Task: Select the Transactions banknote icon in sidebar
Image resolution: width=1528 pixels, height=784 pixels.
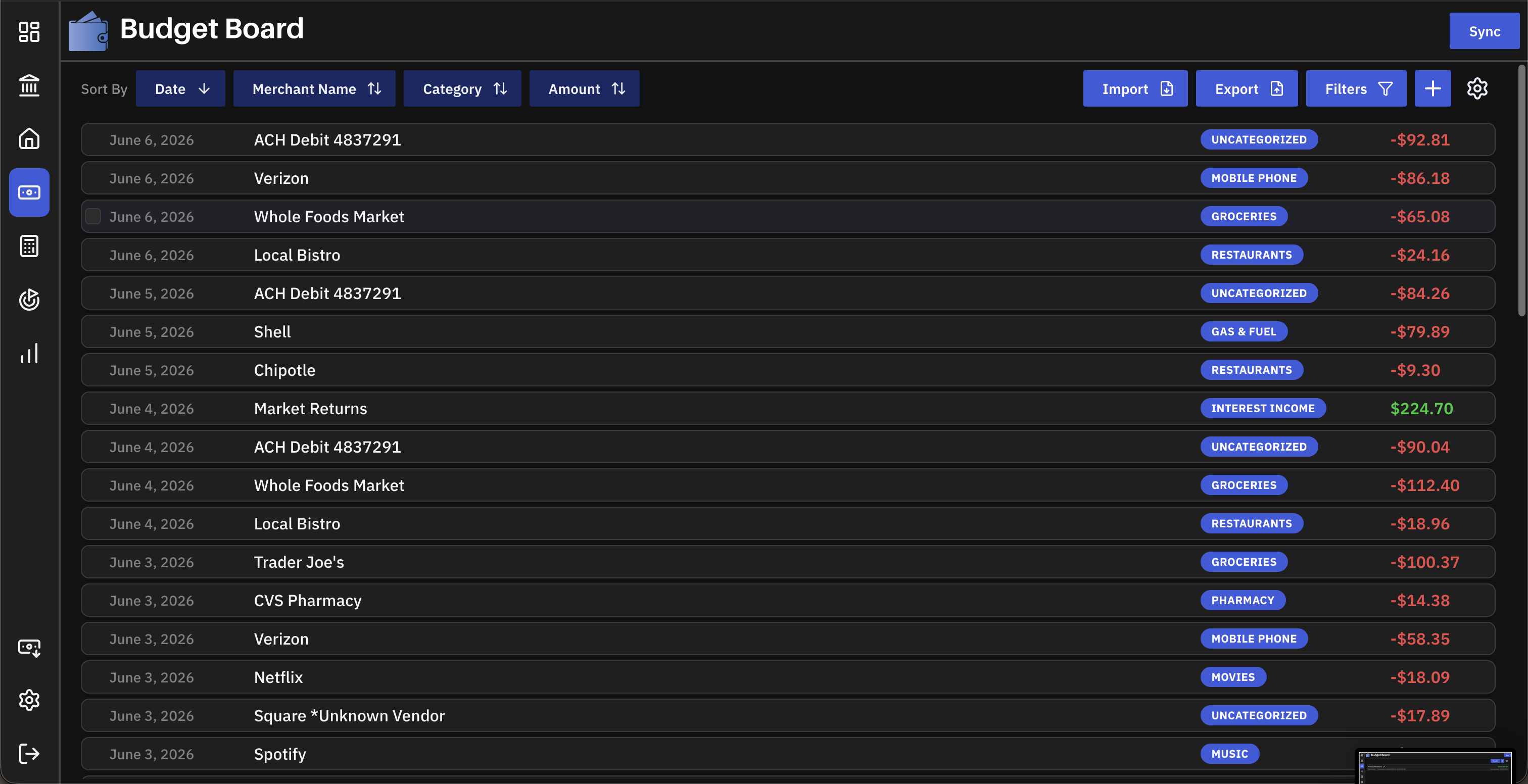Action: 29,192
